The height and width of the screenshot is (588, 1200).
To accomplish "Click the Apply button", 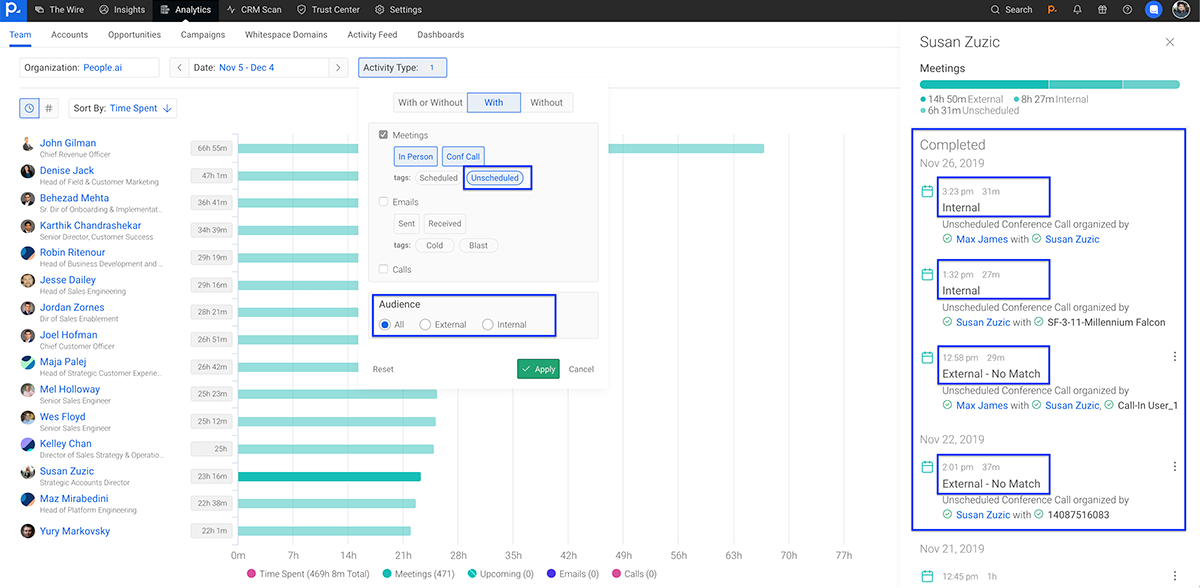I will coord(538,369).
